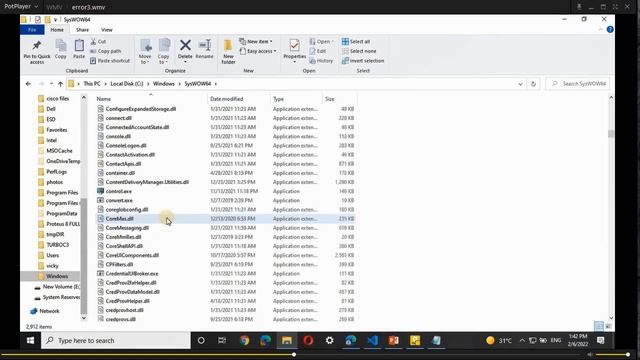Open Opera from the taskbar

[308, 340]
